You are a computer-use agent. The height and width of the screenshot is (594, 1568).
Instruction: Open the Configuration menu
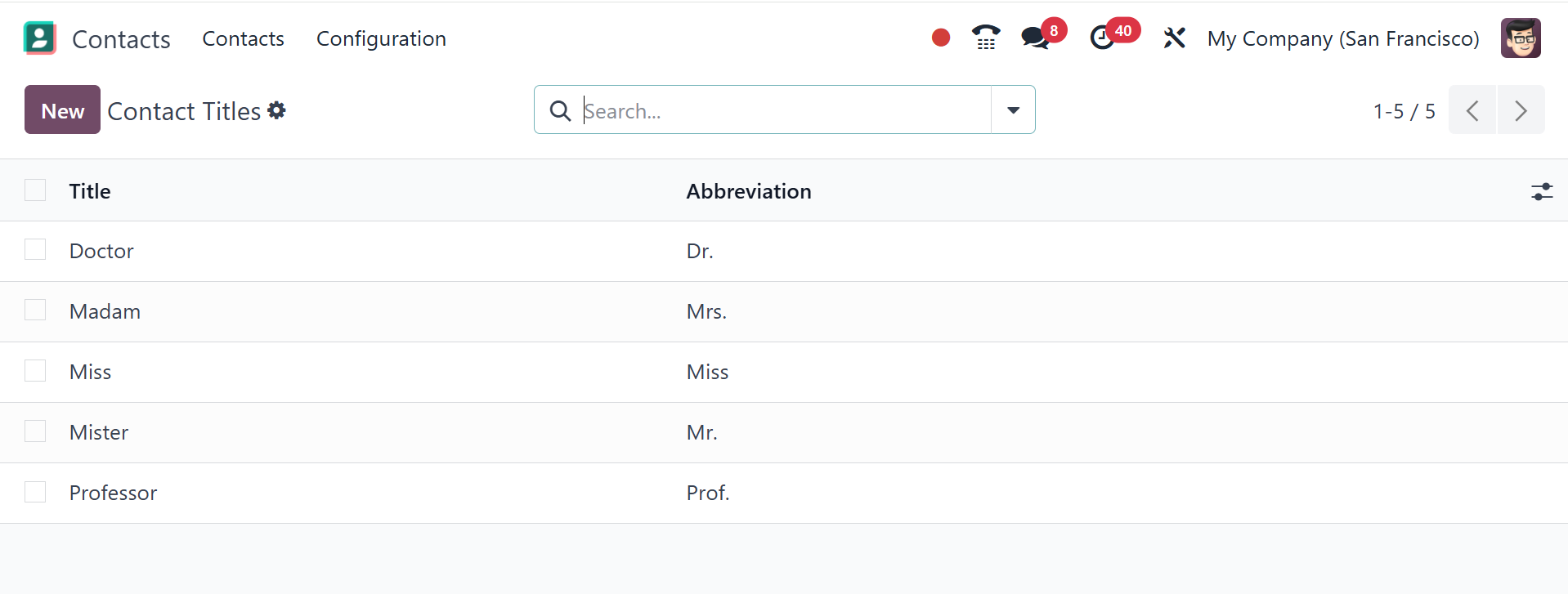click(381, 38)
